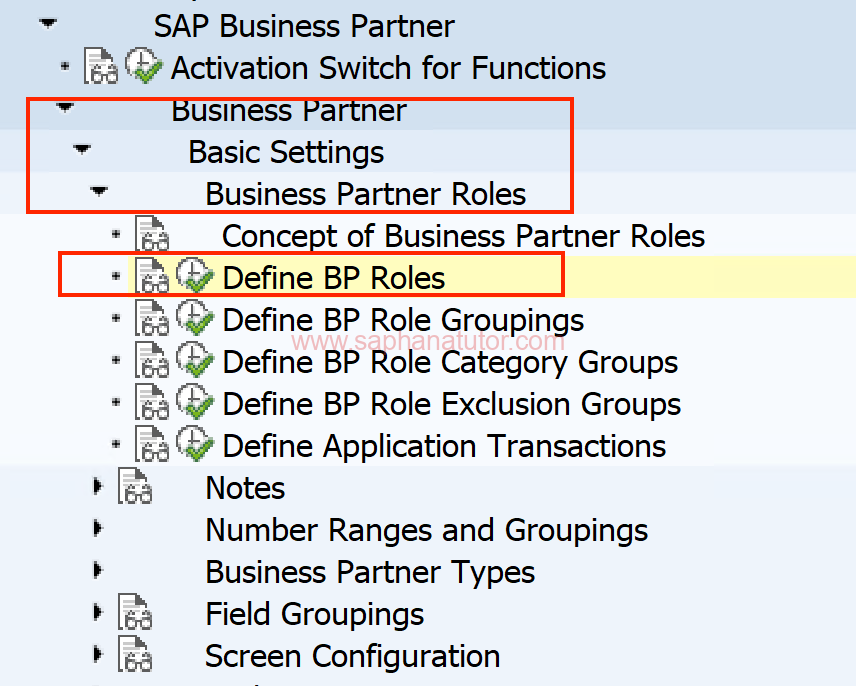Open documentation icon next to Screen Configuration
The width and height of the screenshot is (856, 686).
click(135, 654)
